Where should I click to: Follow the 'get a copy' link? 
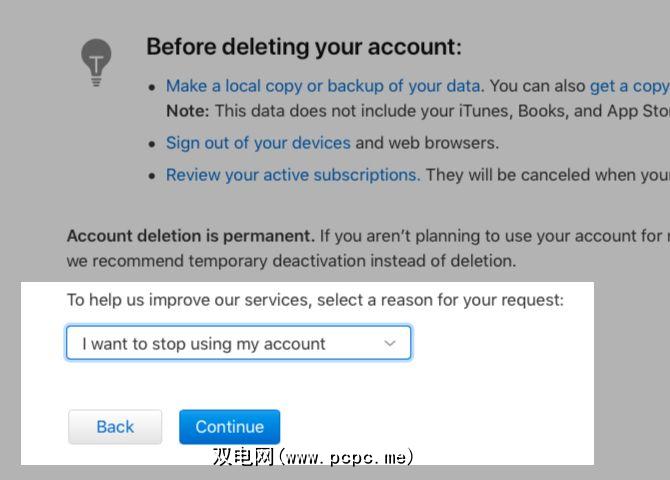click(629, 86)
